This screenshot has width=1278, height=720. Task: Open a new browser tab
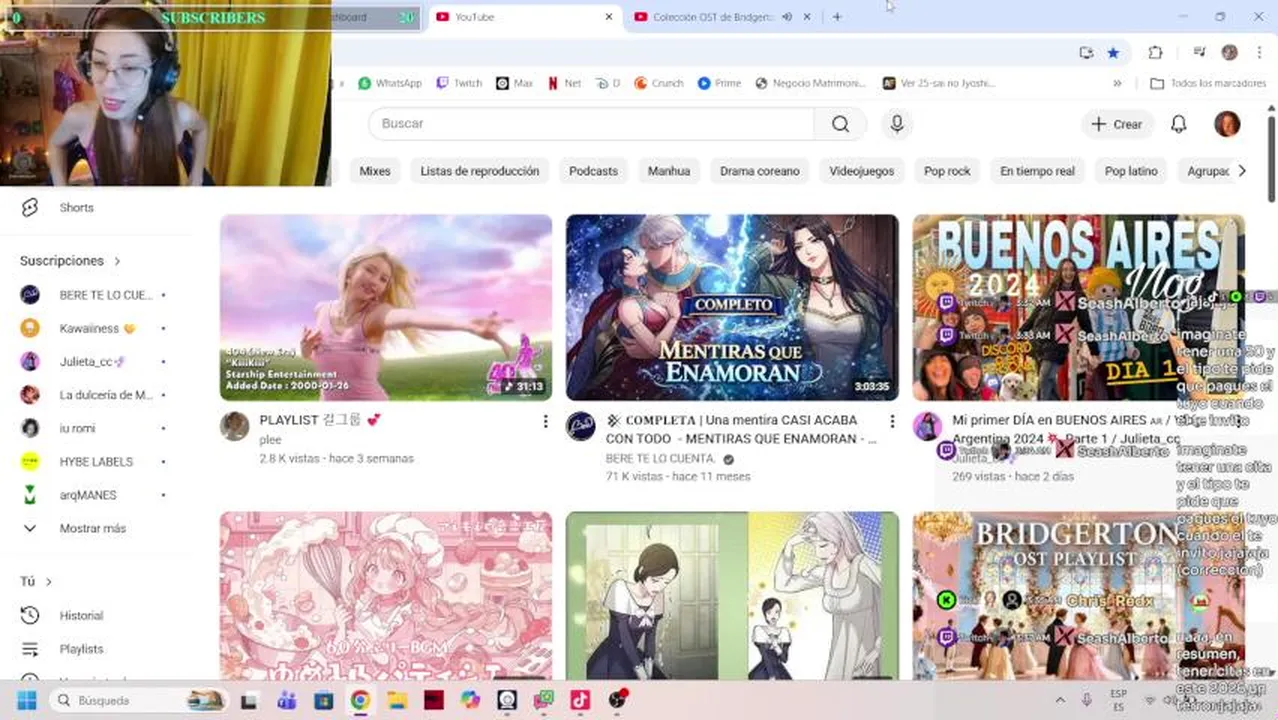(x=837, y=17)
